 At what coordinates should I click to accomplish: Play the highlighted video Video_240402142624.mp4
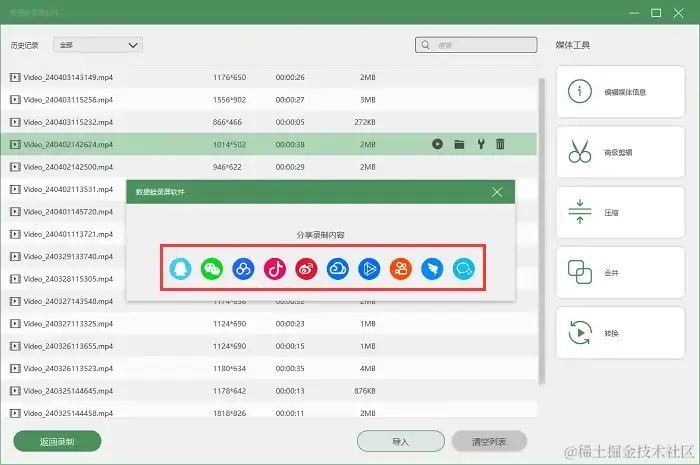(x=438, y=144)
